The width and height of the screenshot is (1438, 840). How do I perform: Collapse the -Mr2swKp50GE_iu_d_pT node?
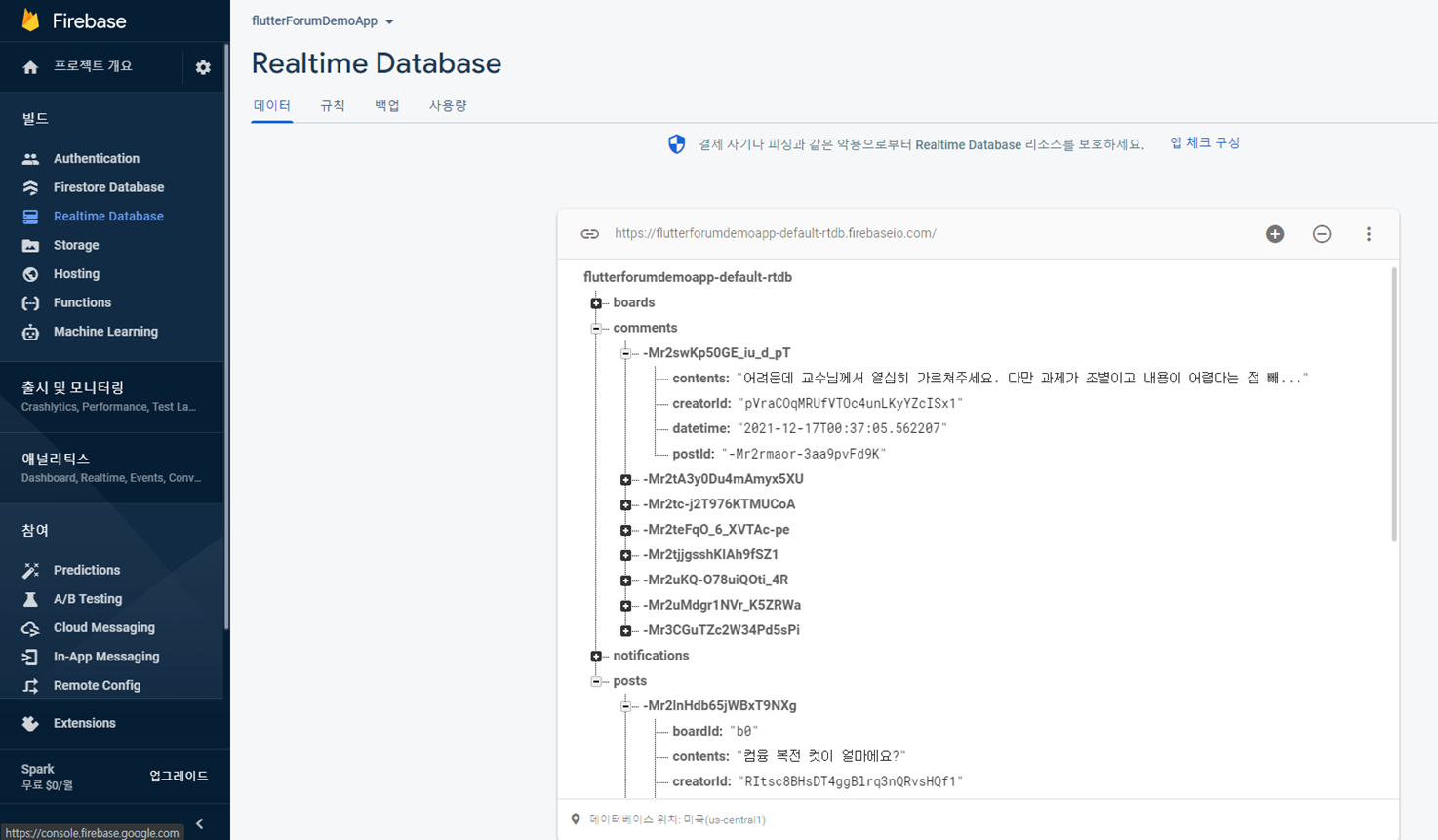(x=625, y=354)
